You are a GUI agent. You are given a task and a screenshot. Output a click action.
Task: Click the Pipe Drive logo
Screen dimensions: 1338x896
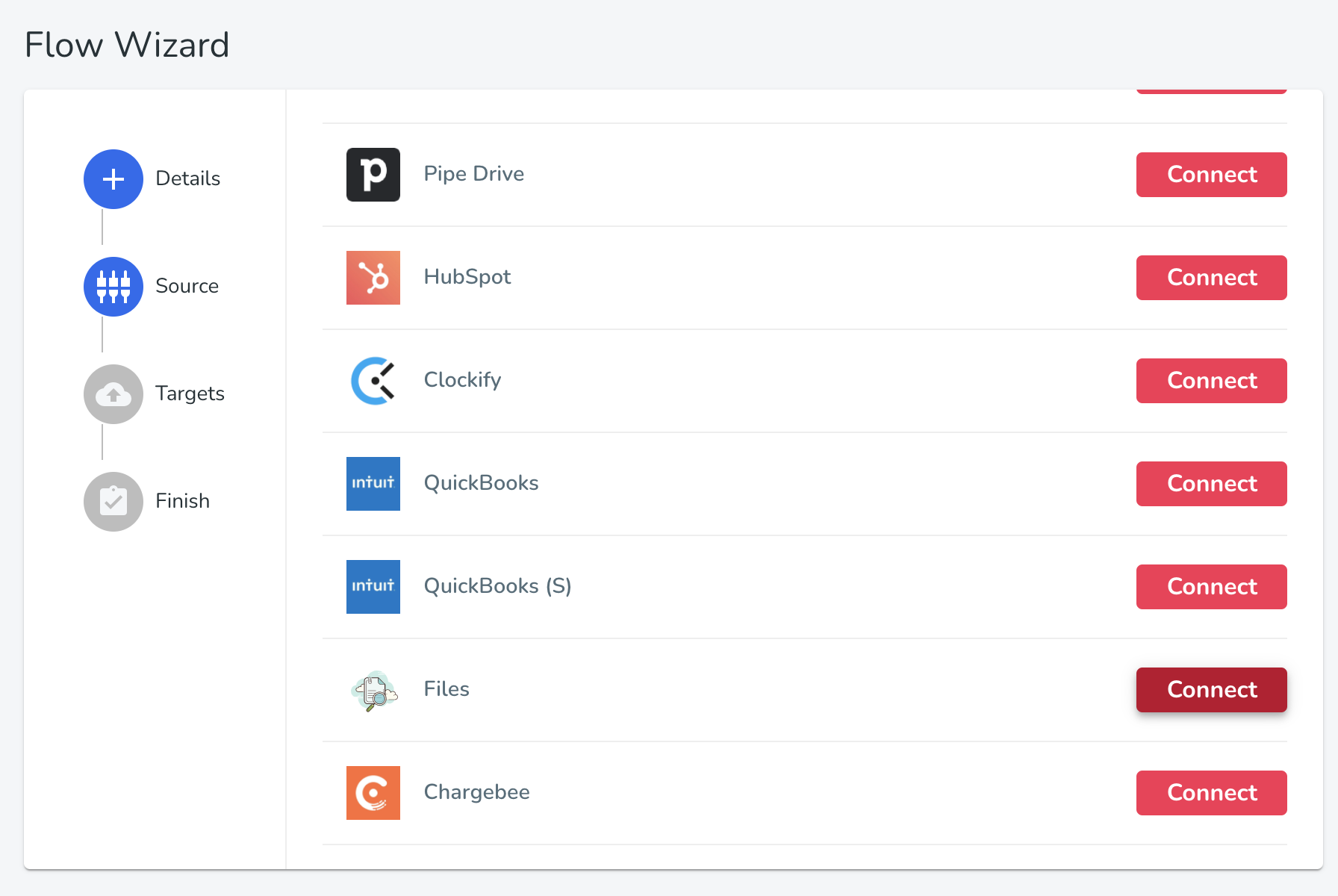[373, 175]
